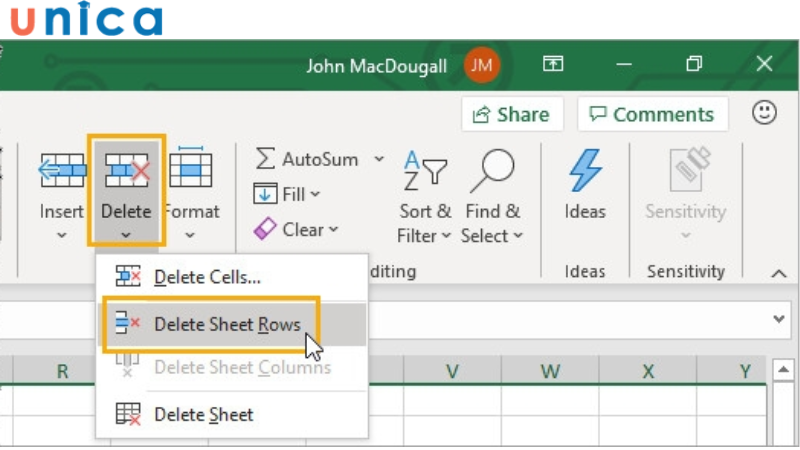Click the Delete cells ribbon icon
This screenshot has width=800, height=450.
pos(126,171)
